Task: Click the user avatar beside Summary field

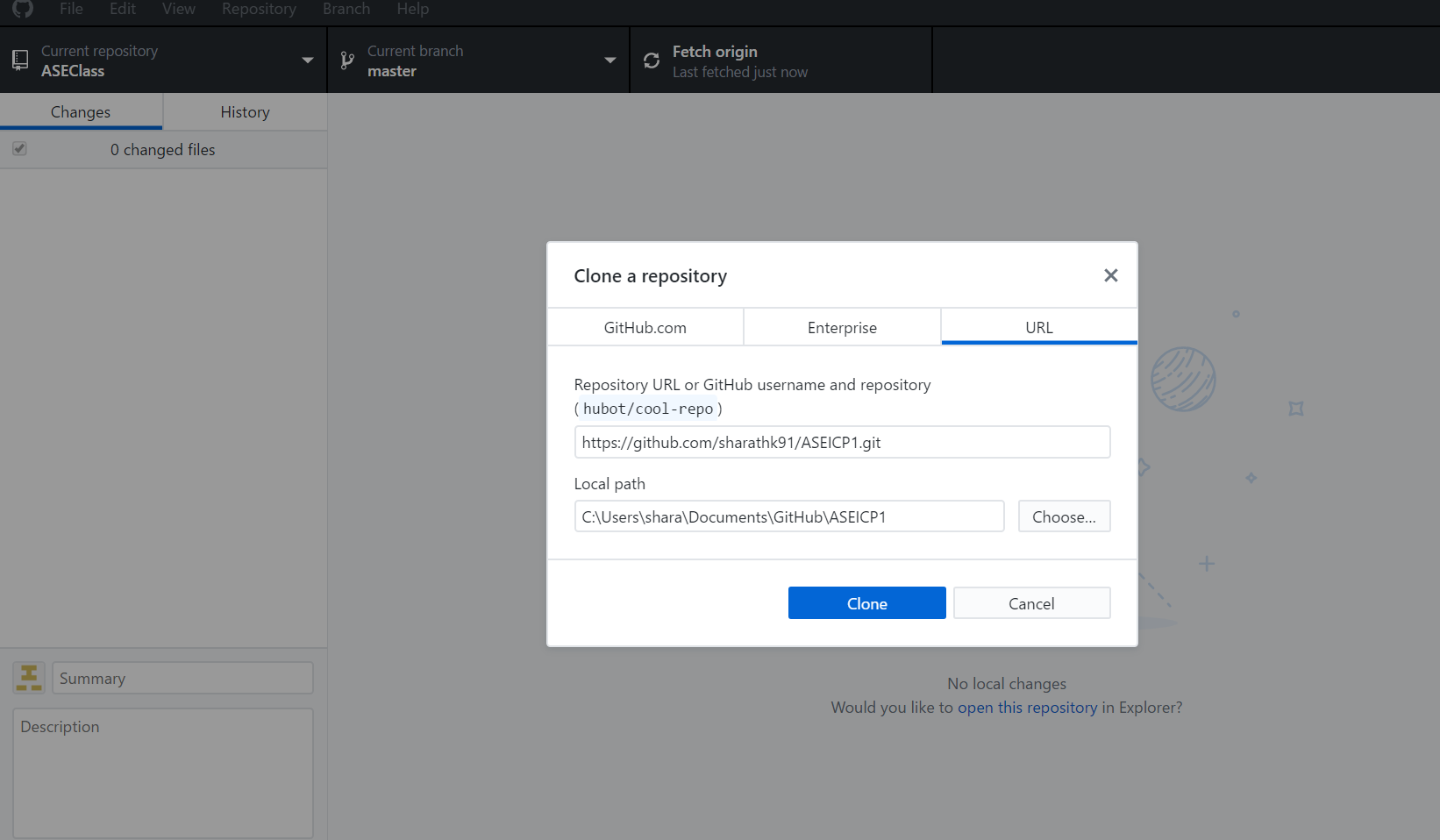Action: coord(29,678)
